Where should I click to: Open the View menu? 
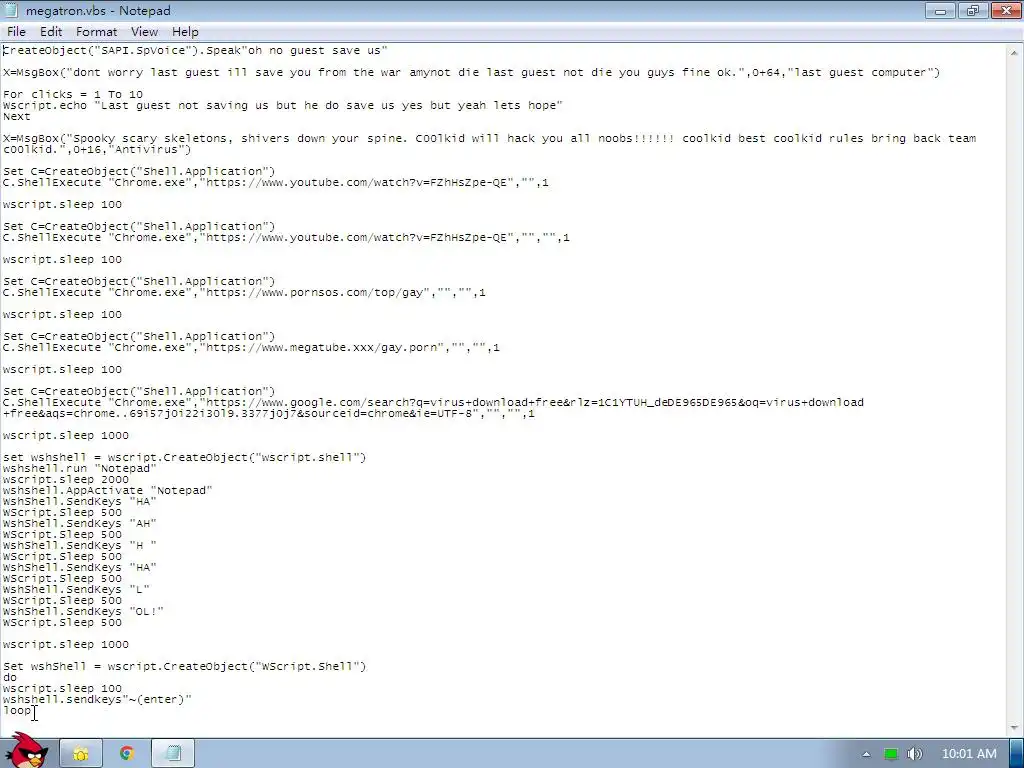click(x=144, y=32)
